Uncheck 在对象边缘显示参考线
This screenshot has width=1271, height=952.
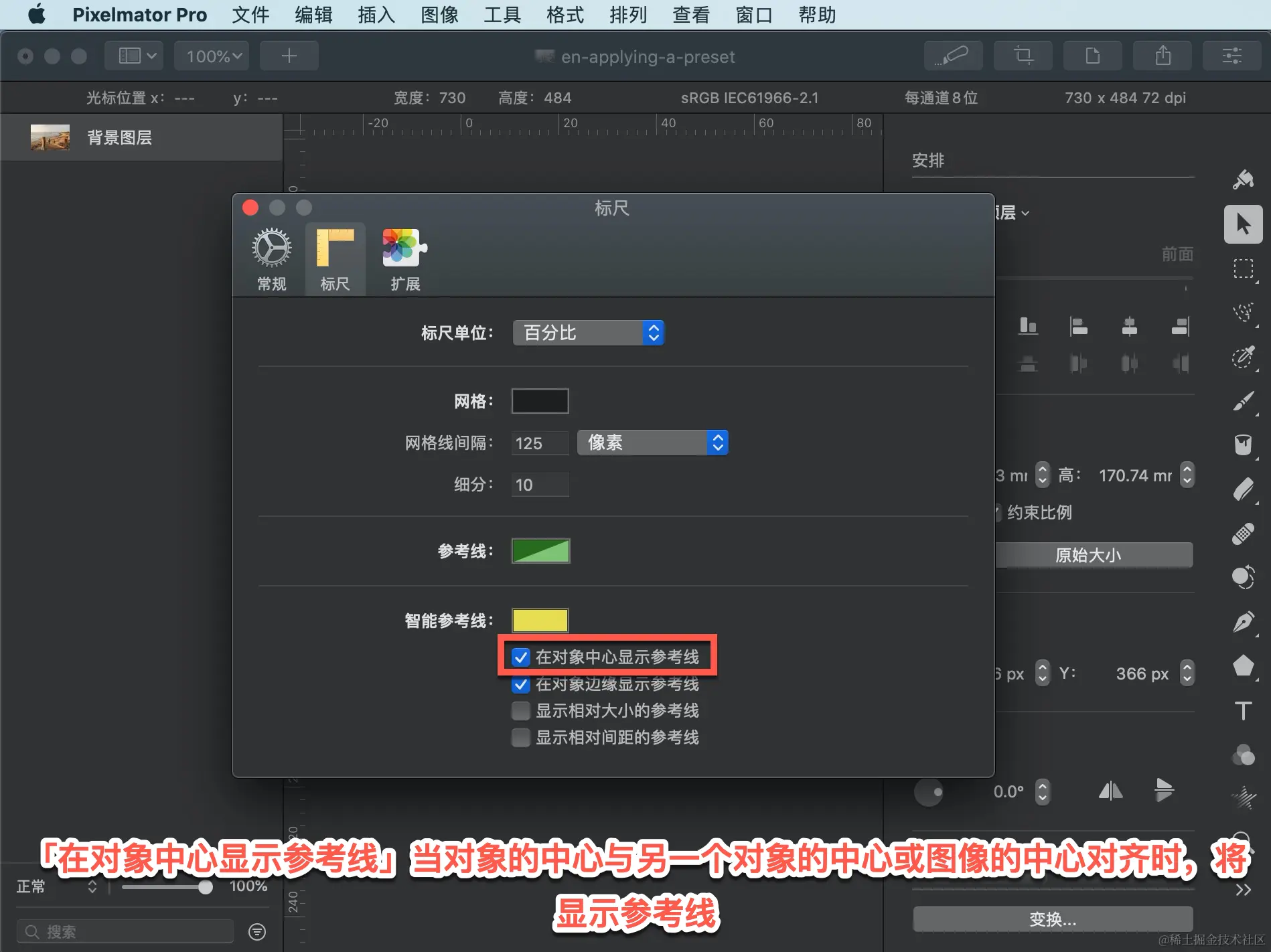pos(521,684)
